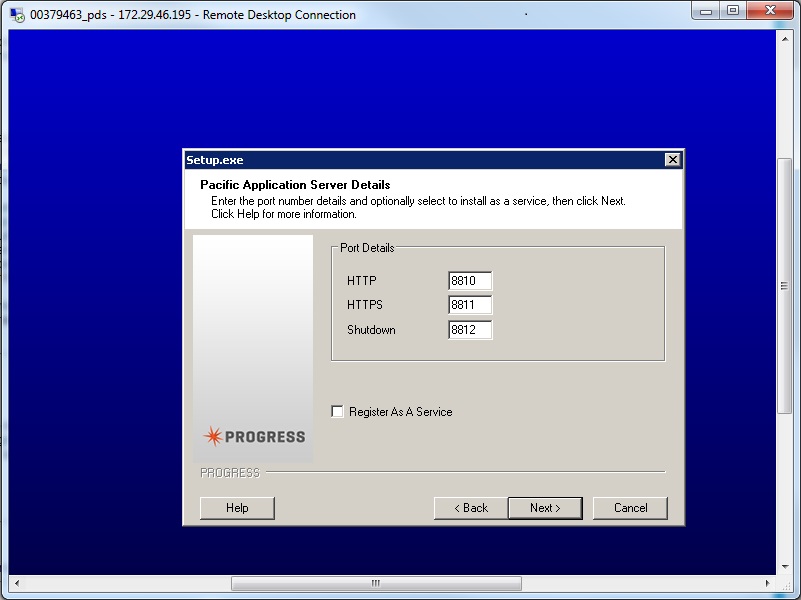Select the Shutdown port field showing 8812
Image resolution: width=801 pixels, height=600 pixels.
(x=469, y=330)
